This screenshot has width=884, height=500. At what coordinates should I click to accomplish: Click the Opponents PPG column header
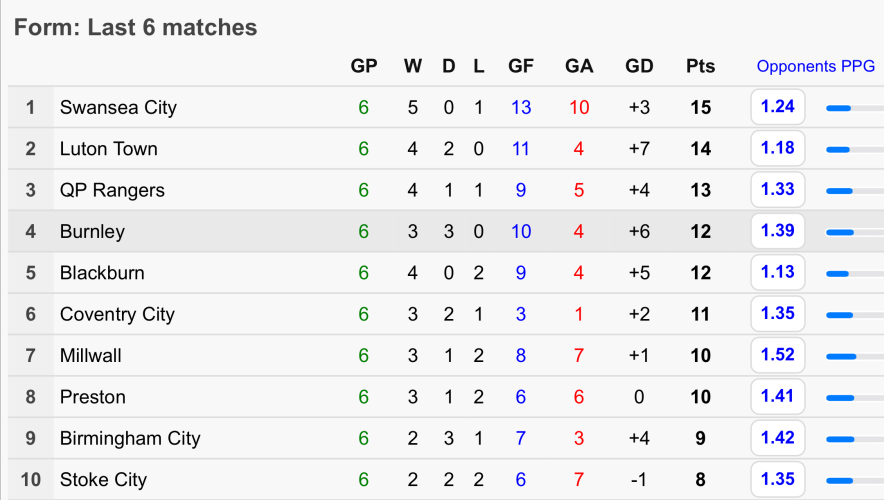pos(815,67)
